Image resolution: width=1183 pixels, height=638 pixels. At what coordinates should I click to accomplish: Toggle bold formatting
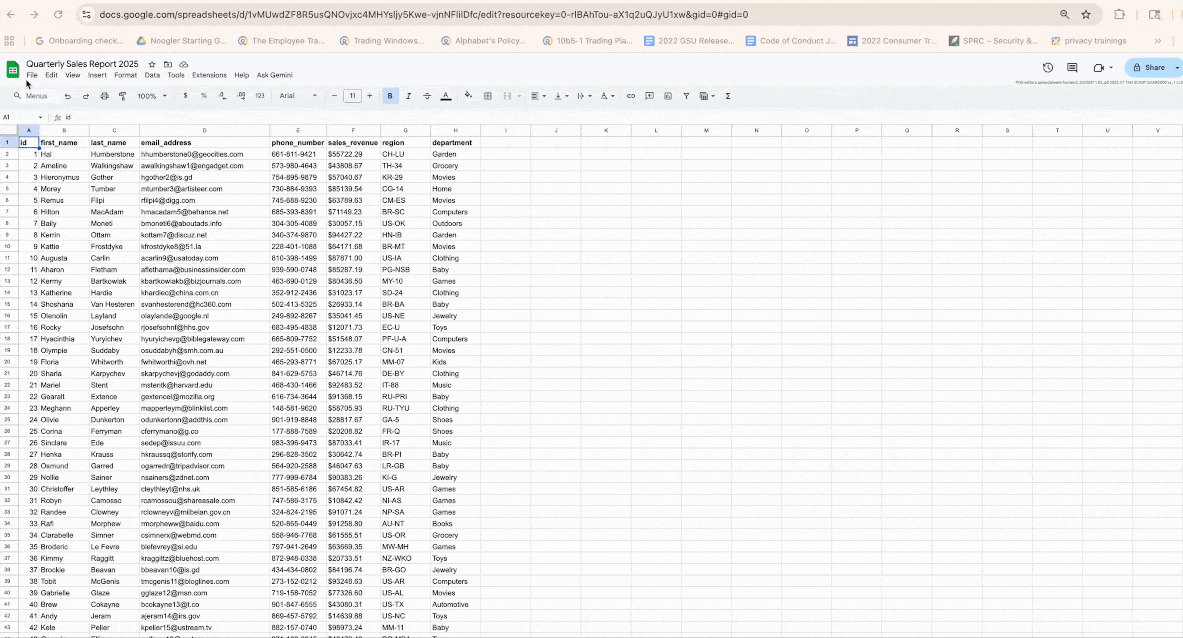[390, 96]
